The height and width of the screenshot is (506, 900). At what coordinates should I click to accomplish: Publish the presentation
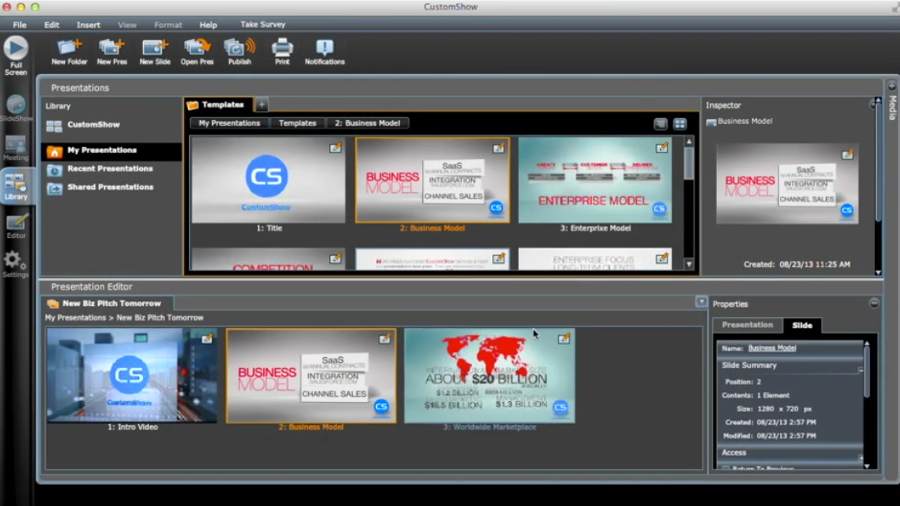(239, 52)
